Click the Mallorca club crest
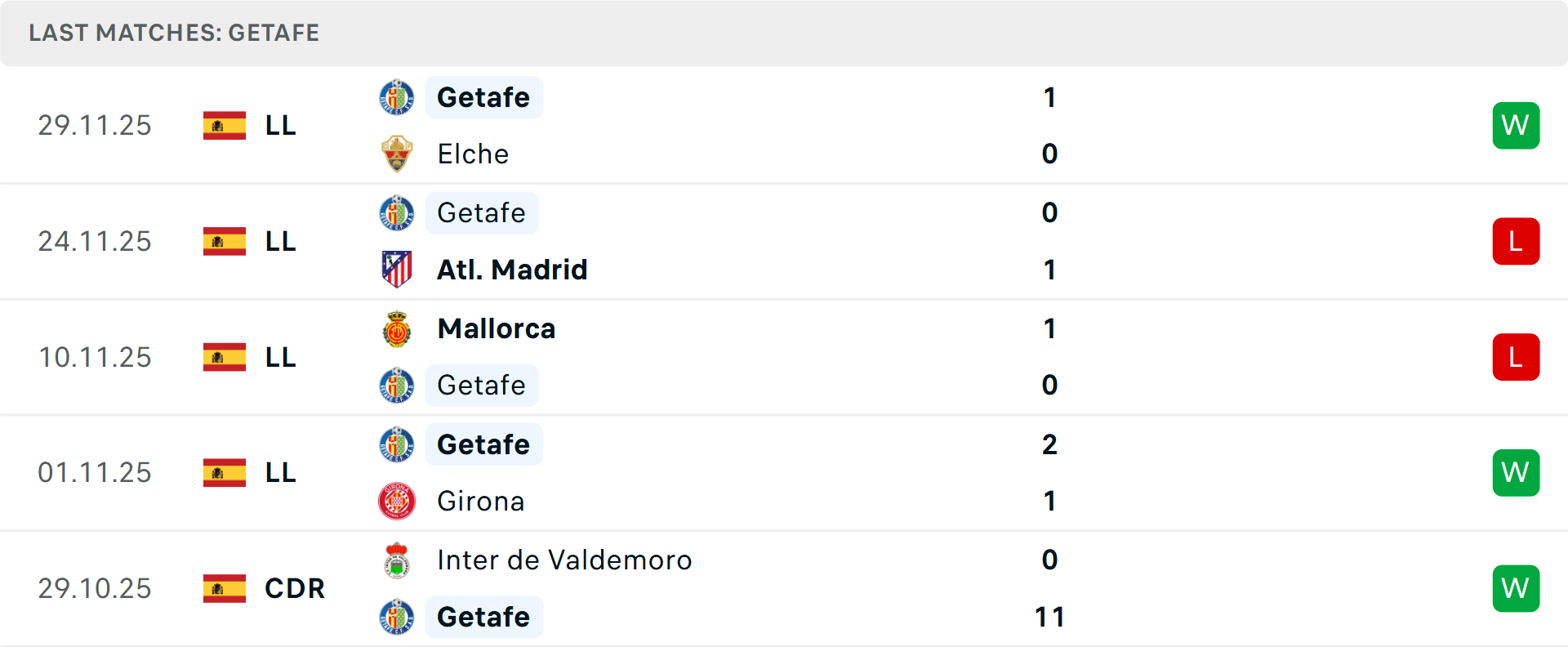This screenshot has width=1568, height=647. (x=397, y=328)
